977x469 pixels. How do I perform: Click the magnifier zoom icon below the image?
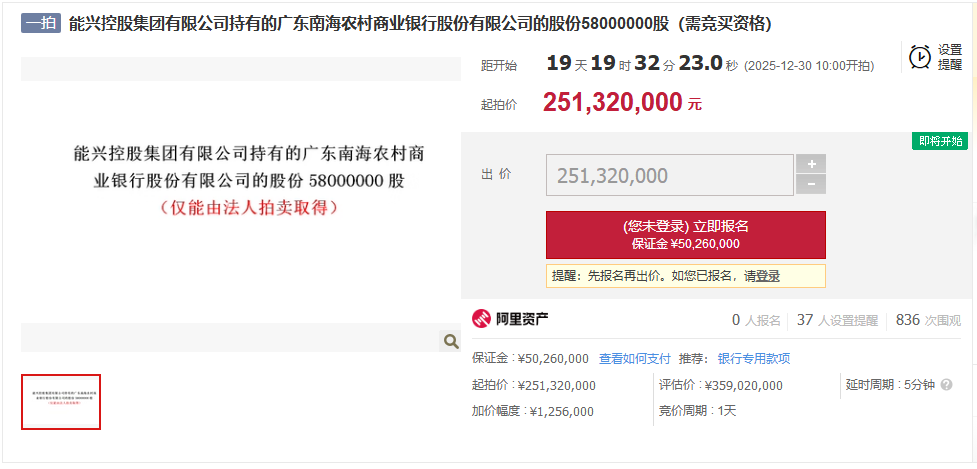click(x=450, y=341)
